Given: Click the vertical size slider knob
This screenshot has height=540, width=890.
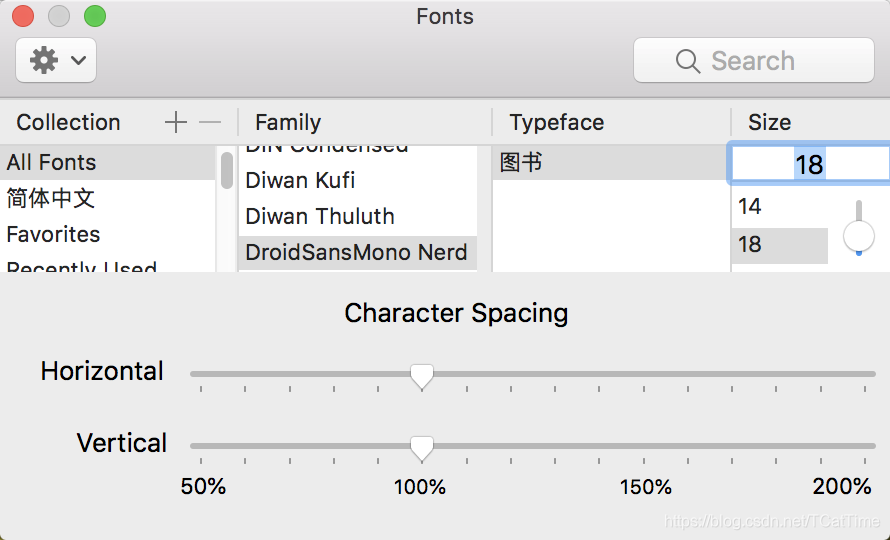Looking at the screenshot, I should click(x=859, y=237).
